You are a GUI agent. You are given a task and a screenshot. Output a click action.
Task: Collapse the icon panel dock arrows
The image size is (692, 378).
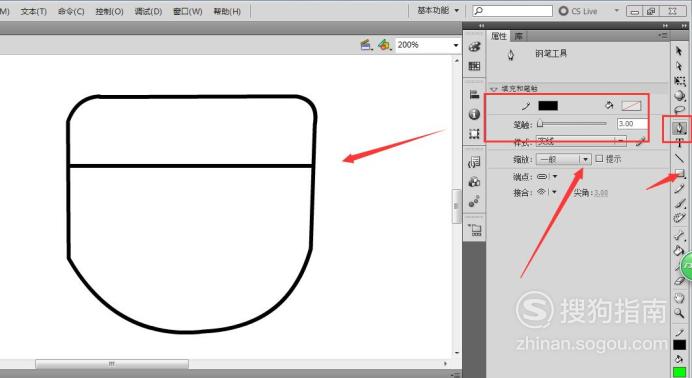(481, 26)
